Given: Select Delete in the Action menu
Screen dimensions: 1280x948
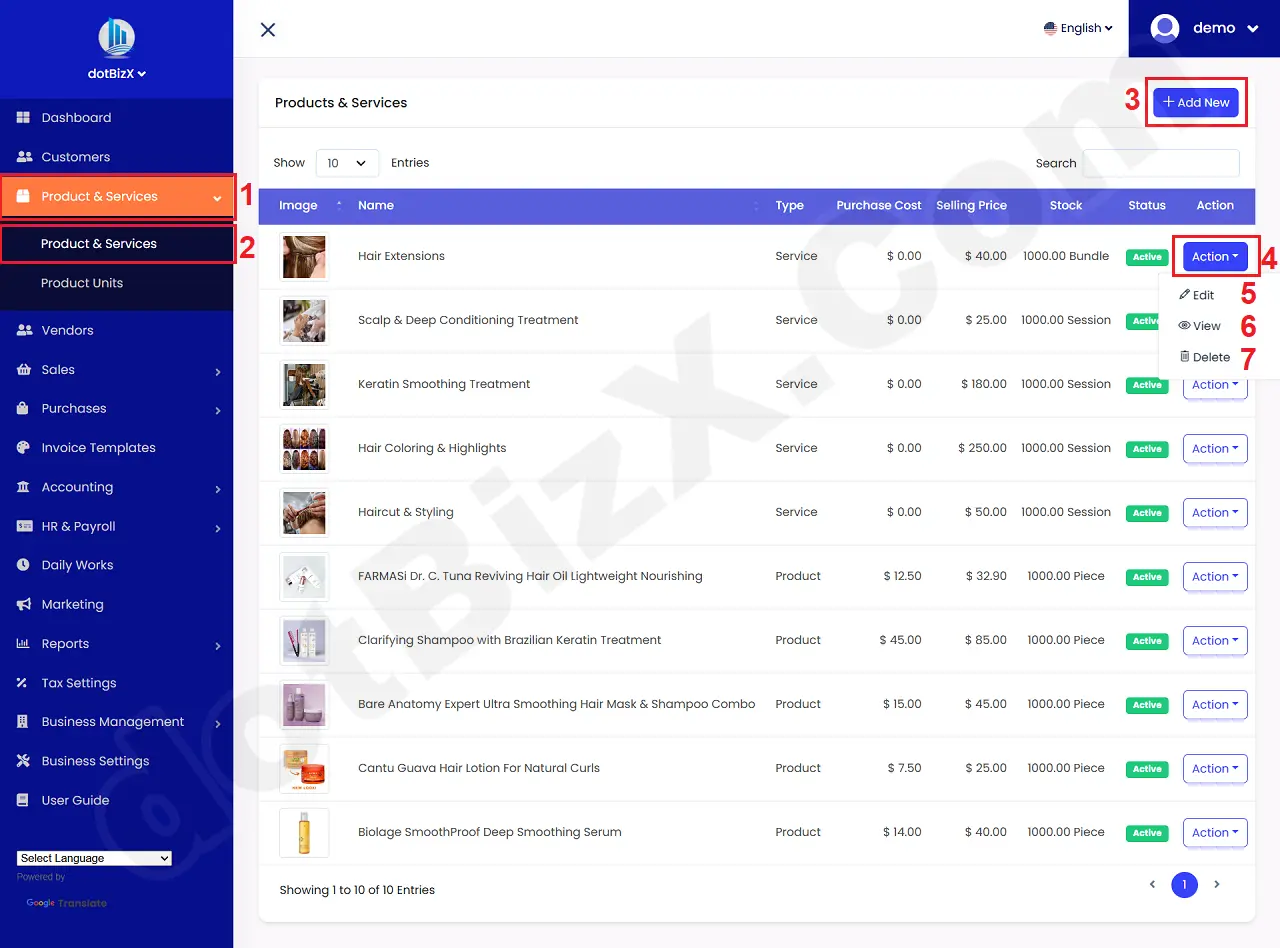Looking at the screenshot, I should pyautogui.click(x=1204, y=357).
